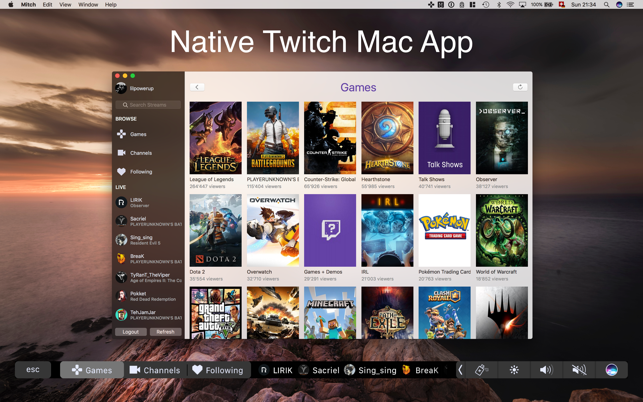
Task: Tap Sacriel on the Touch Bar
Action: (319, 370)
